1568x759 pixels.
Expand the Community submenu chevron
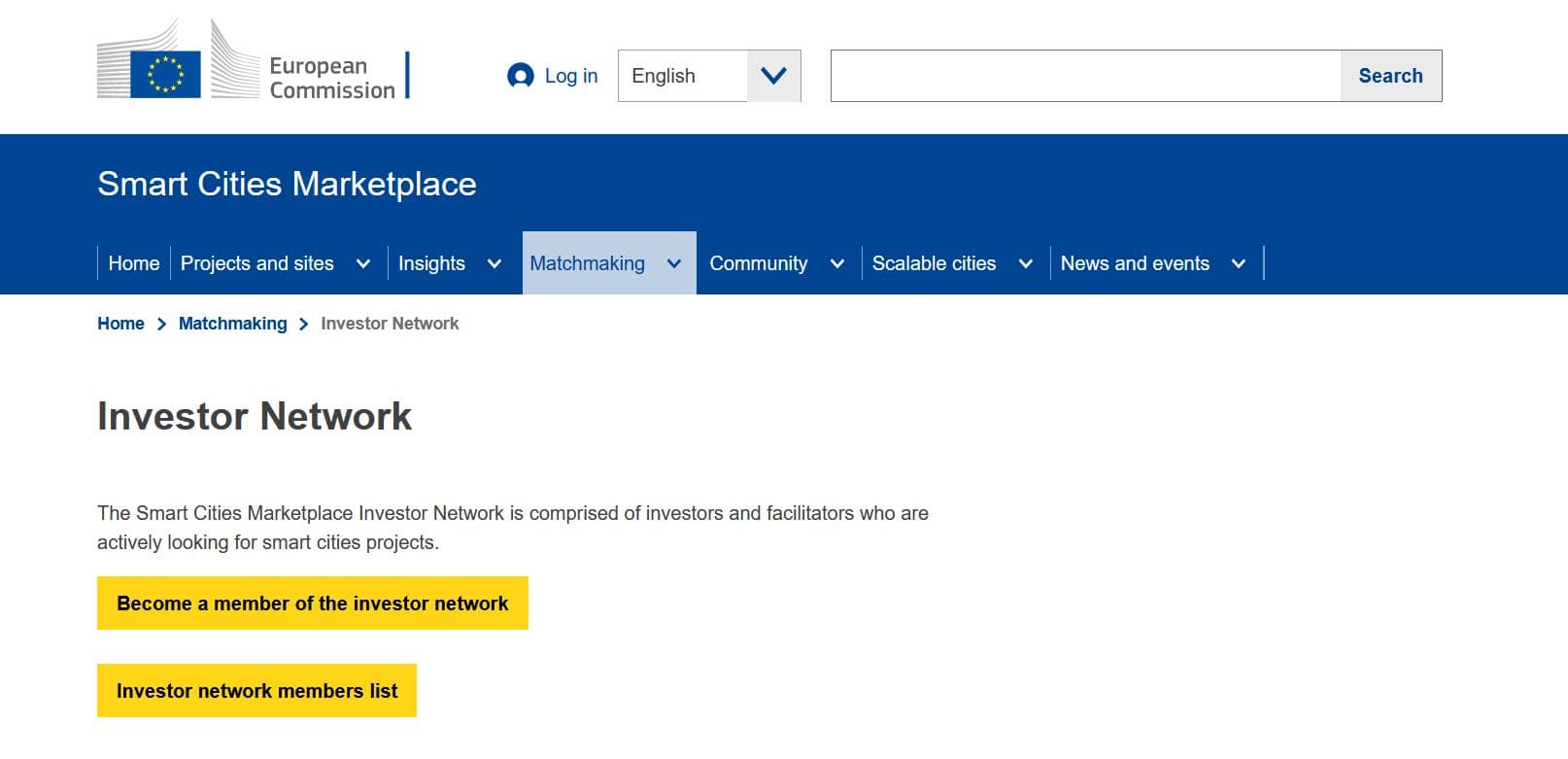(x=837, y=263)
